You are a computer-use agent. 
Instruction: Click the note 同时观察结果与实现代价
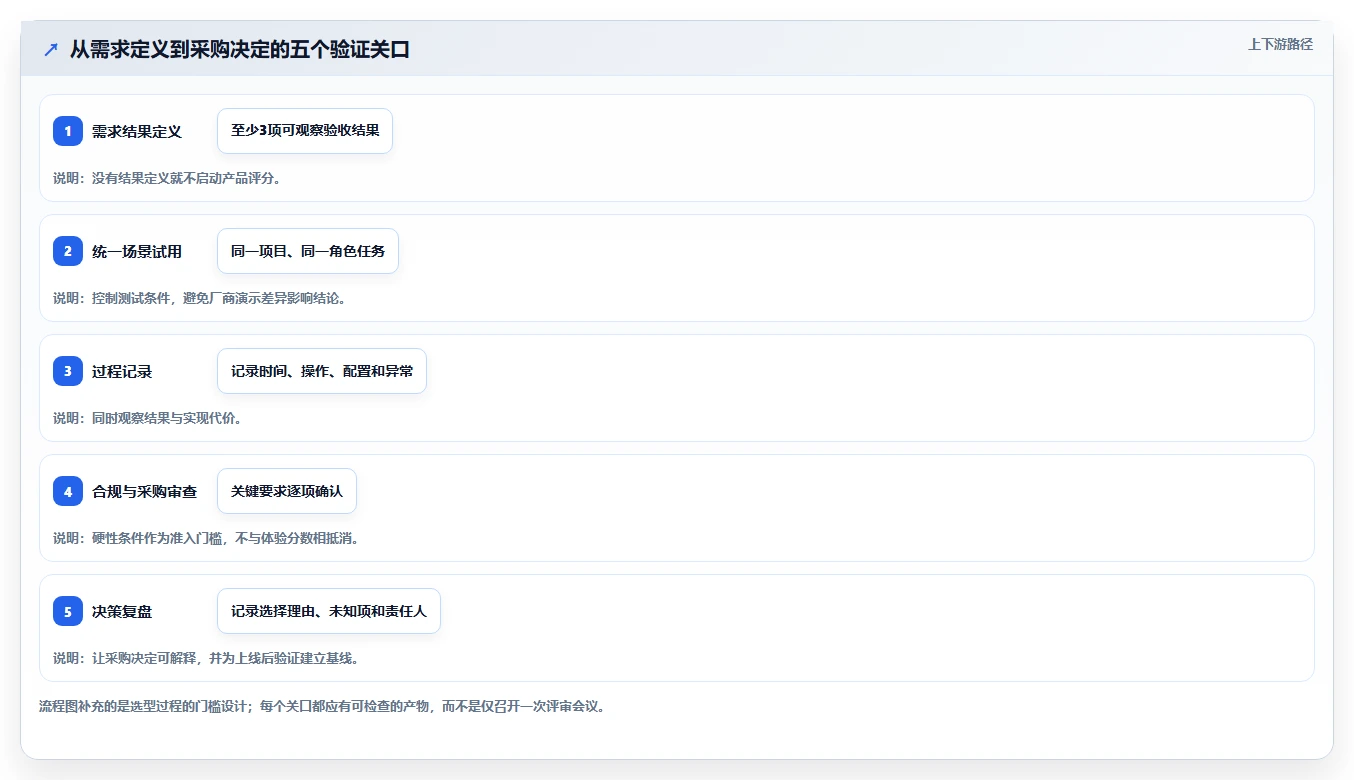(148, 418)
